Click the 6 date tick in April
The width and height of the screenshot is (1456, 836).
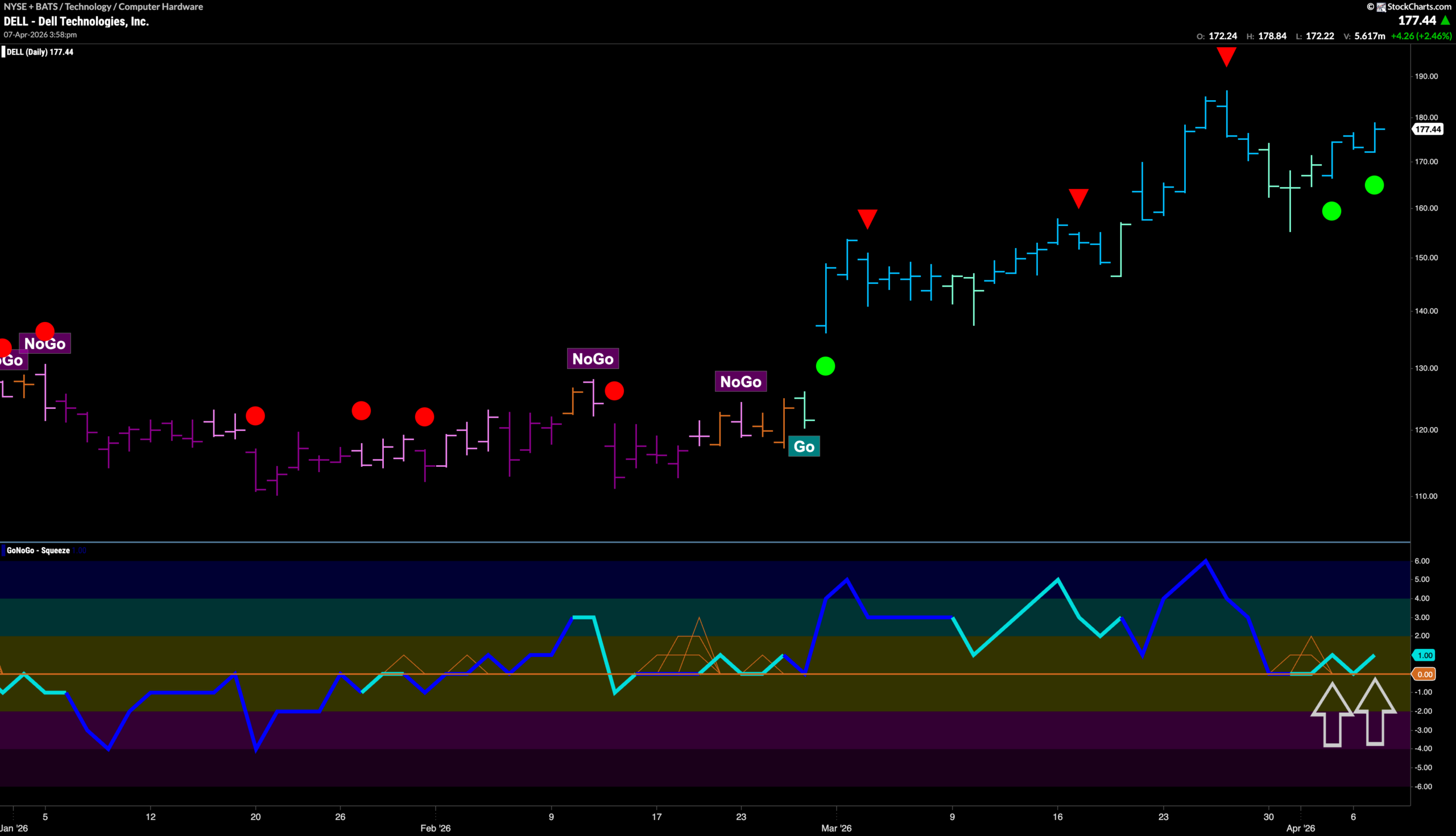[x=1353, y=817]
